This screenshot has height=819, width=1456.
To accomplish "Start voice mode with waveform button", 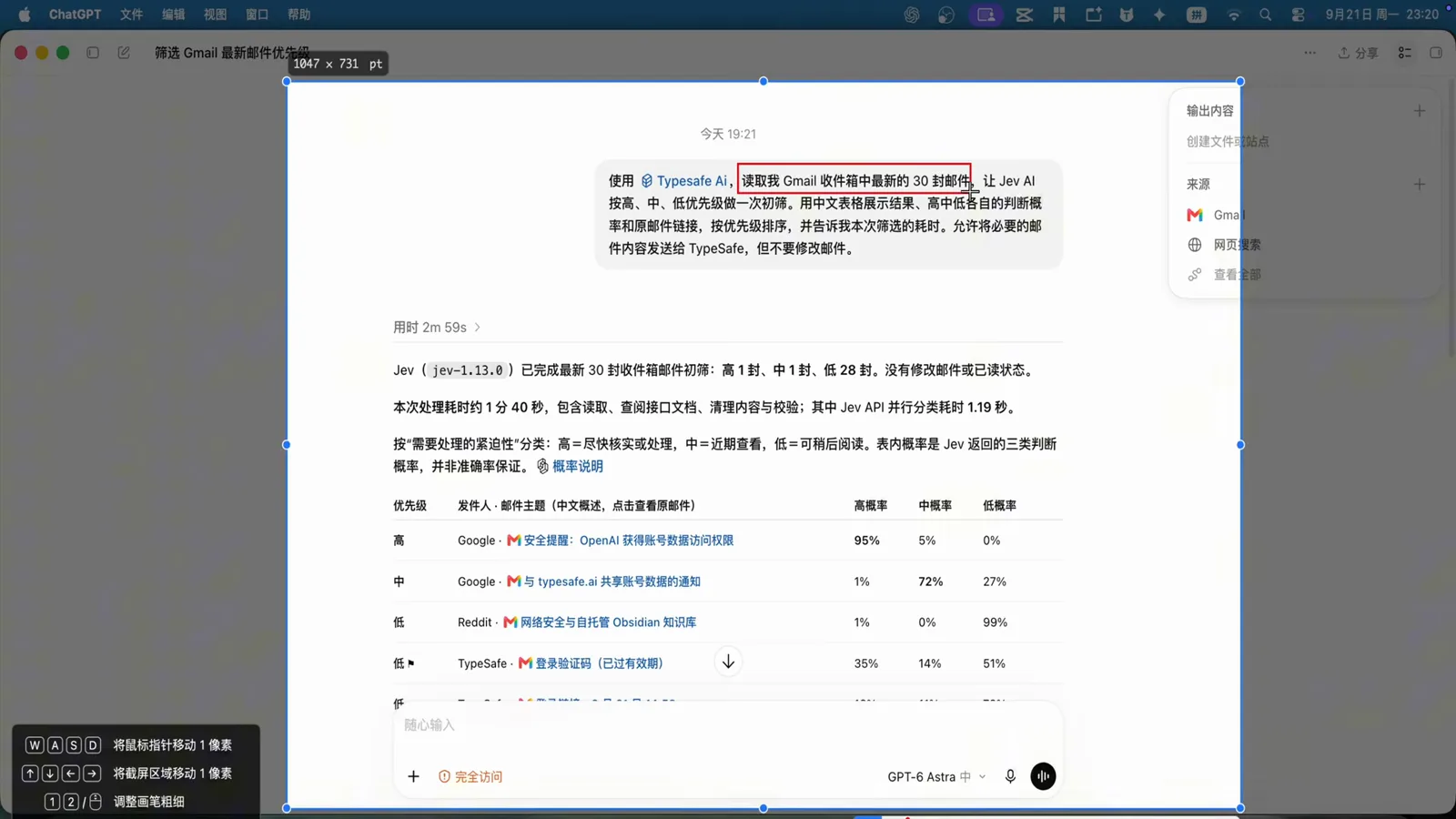I will coord(1043,776).
